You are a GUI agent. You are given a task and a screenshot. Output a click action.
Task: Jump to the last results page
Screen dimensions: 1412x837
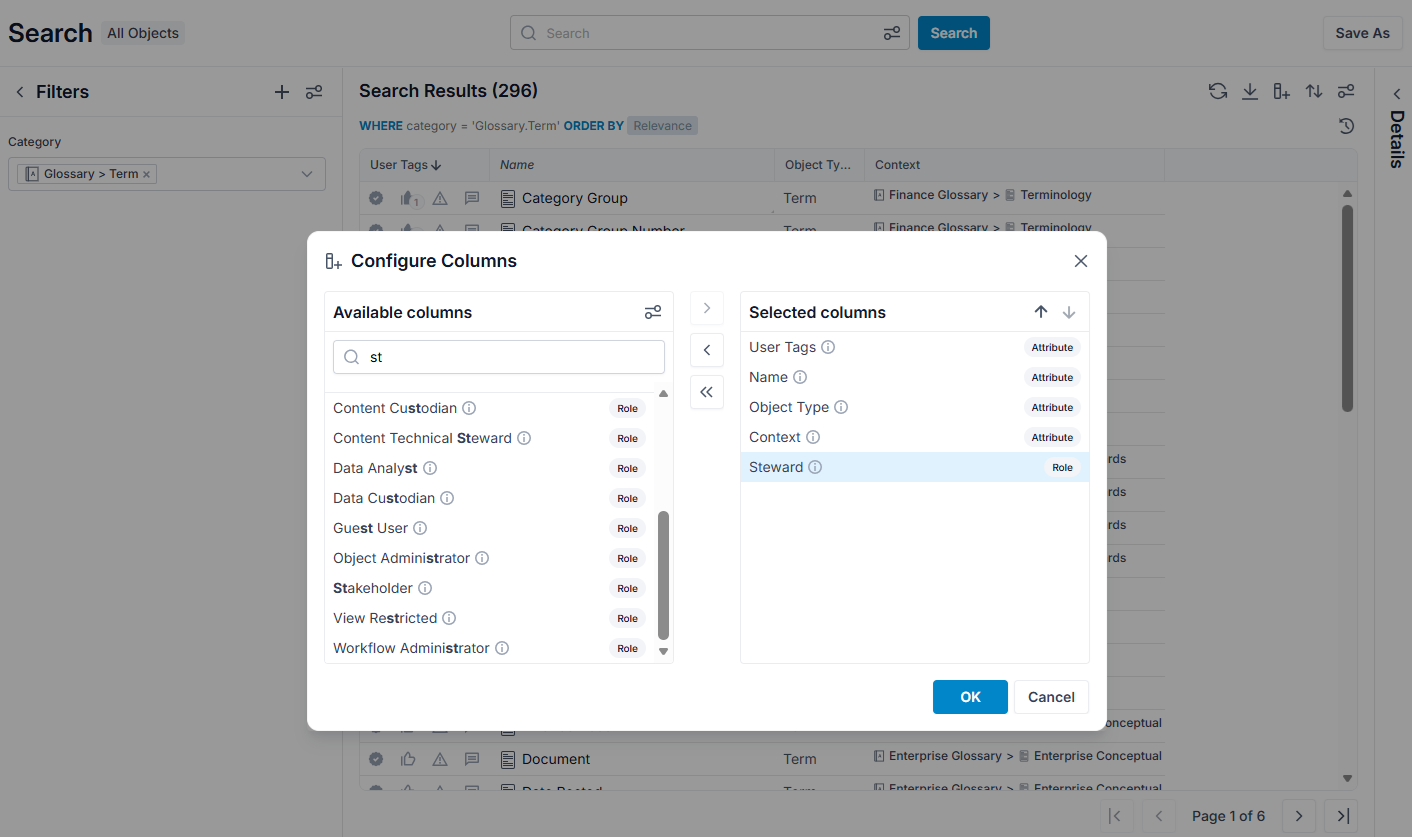pyautogui.click(x=1341, y=816)
